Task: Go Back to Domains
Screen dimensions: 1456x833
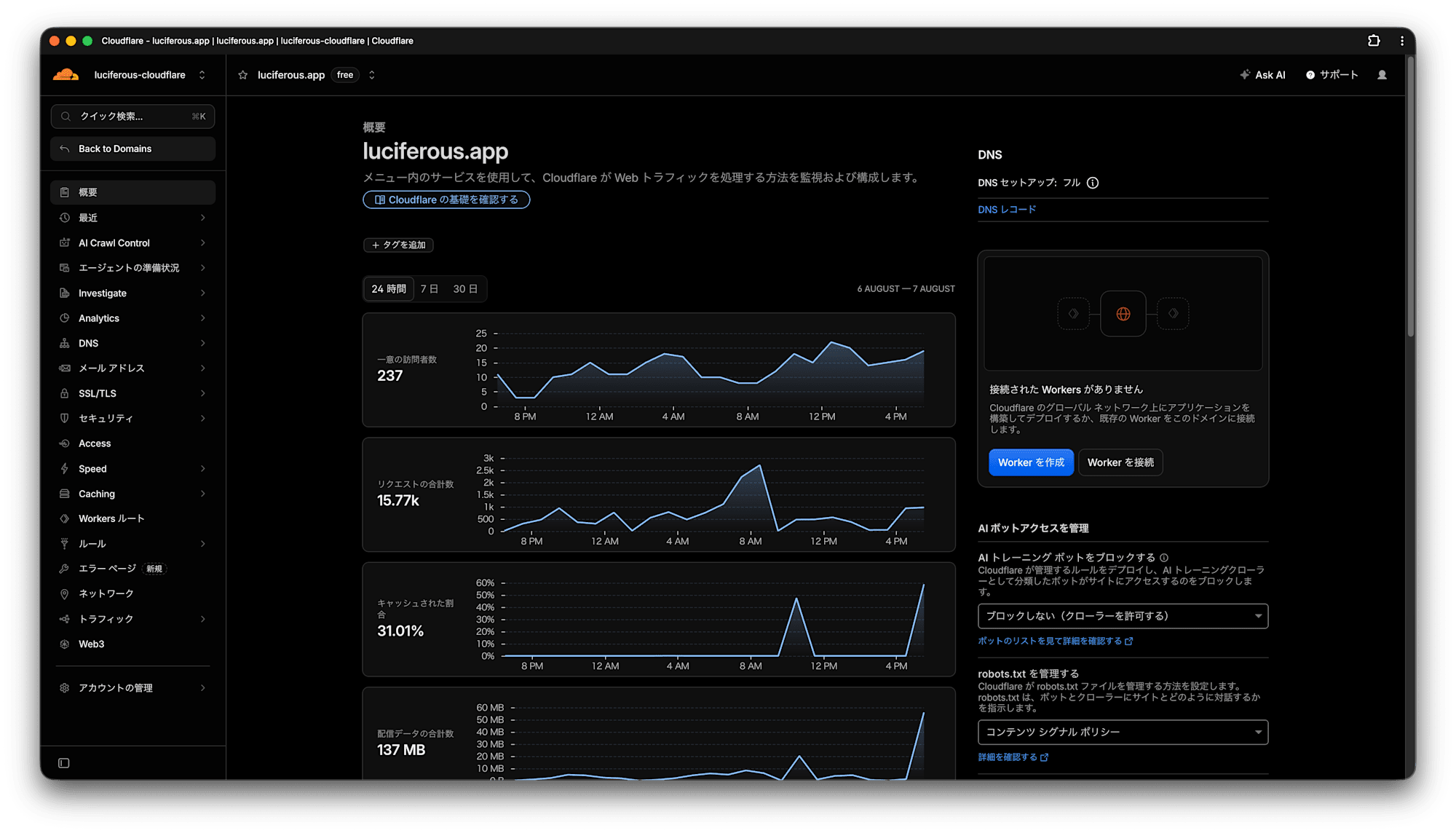Action: point(132,149)
